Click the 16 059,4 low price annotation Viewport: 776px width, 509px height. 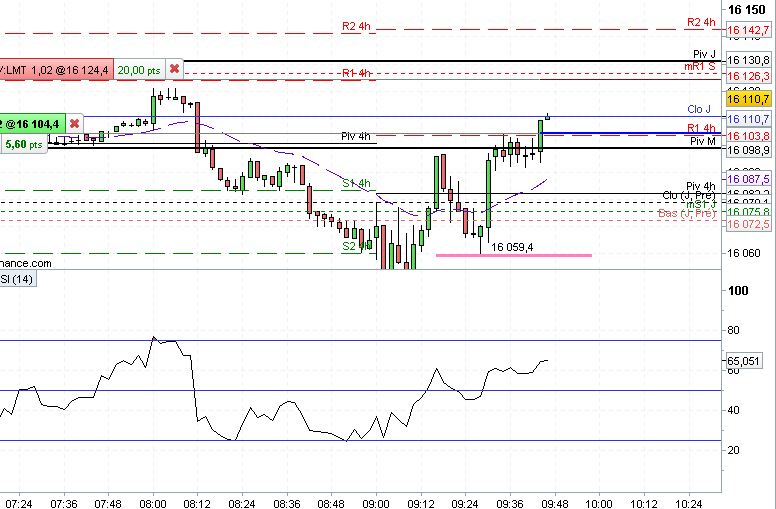click(x=512, y=247)
